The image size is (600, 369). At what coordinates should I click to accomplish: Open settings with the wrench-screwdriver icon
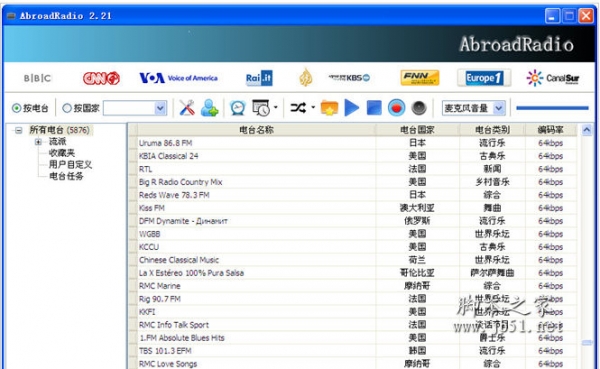[187, 108]
